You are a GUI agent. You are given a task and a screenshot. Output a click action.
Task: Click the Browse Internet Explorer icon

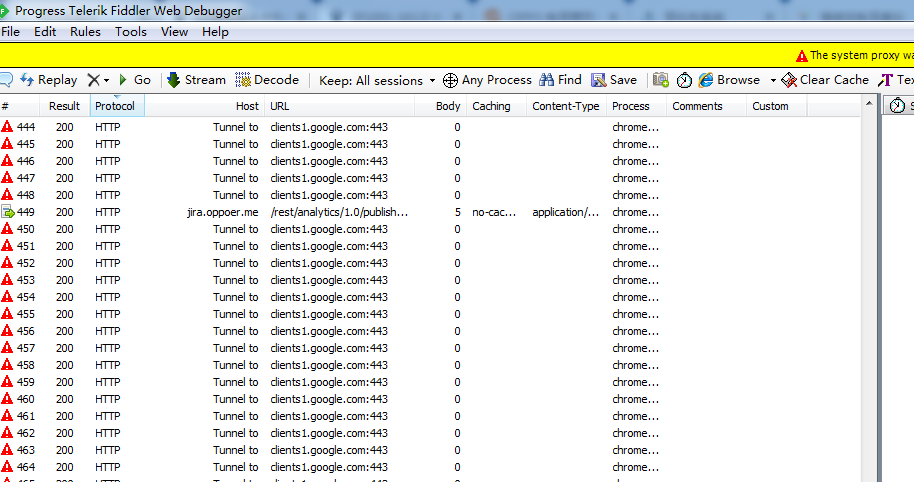point(706,80)
